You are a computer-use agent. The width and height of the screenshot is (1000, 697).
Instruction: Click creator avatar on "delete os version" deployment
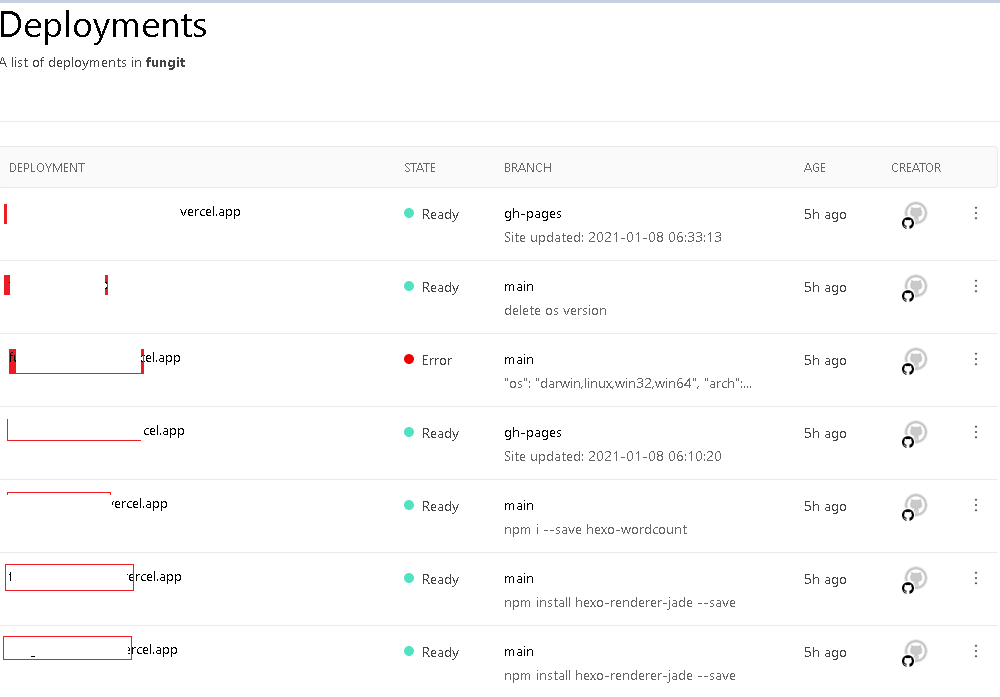914,287
